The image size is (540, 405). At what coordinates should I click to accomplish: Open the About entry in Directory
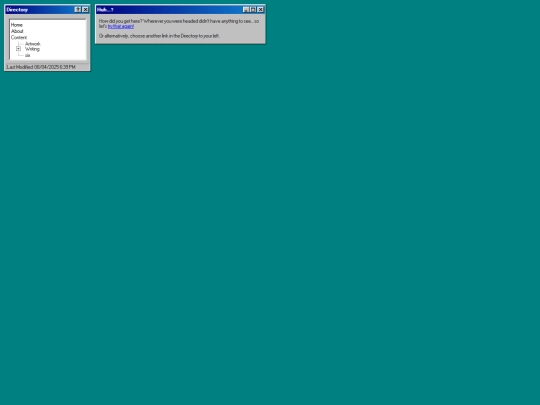(17, 31)
